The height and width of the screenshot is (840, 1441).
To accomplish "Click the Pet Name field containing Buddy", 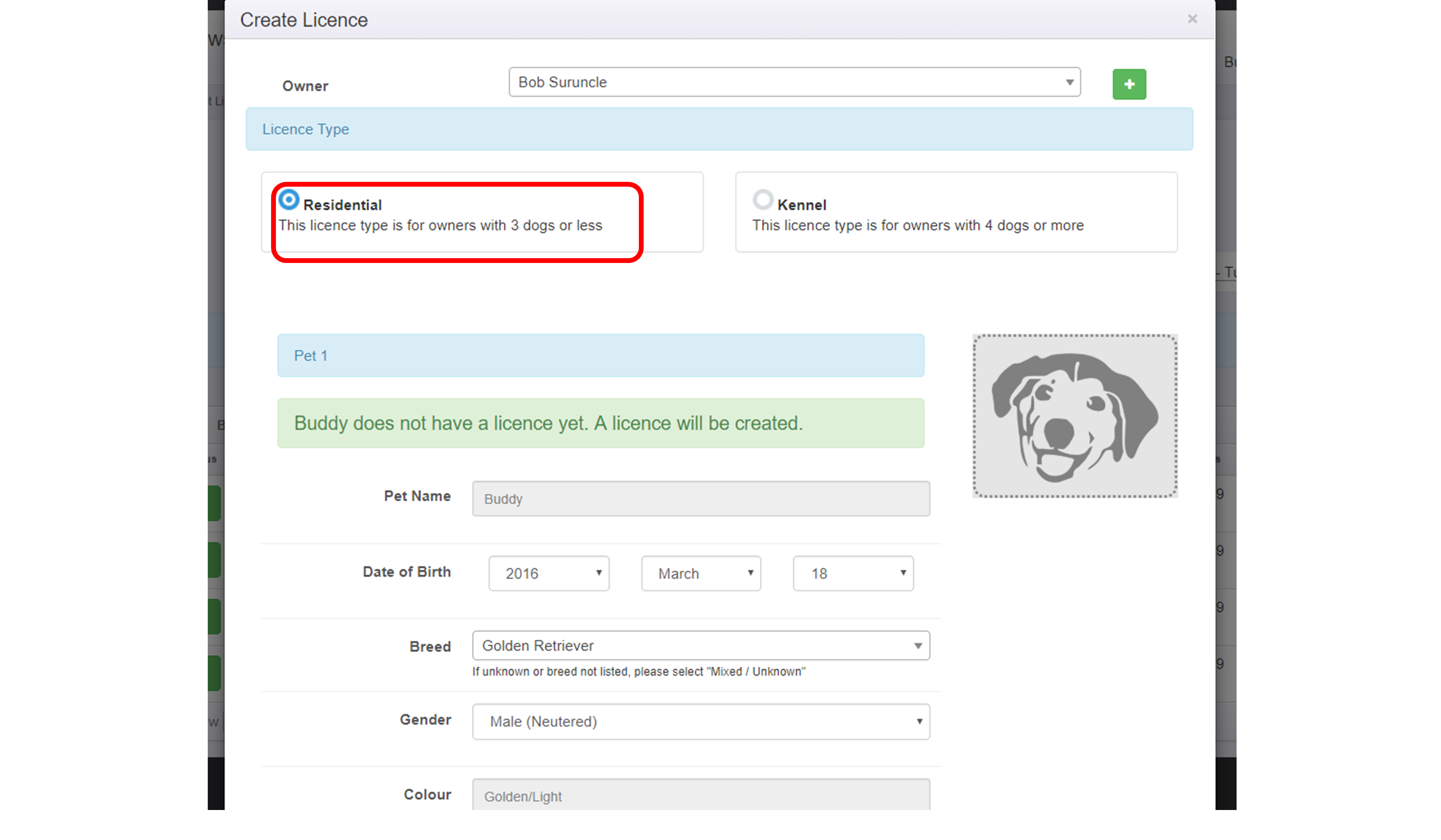I will tap(700, 499).
